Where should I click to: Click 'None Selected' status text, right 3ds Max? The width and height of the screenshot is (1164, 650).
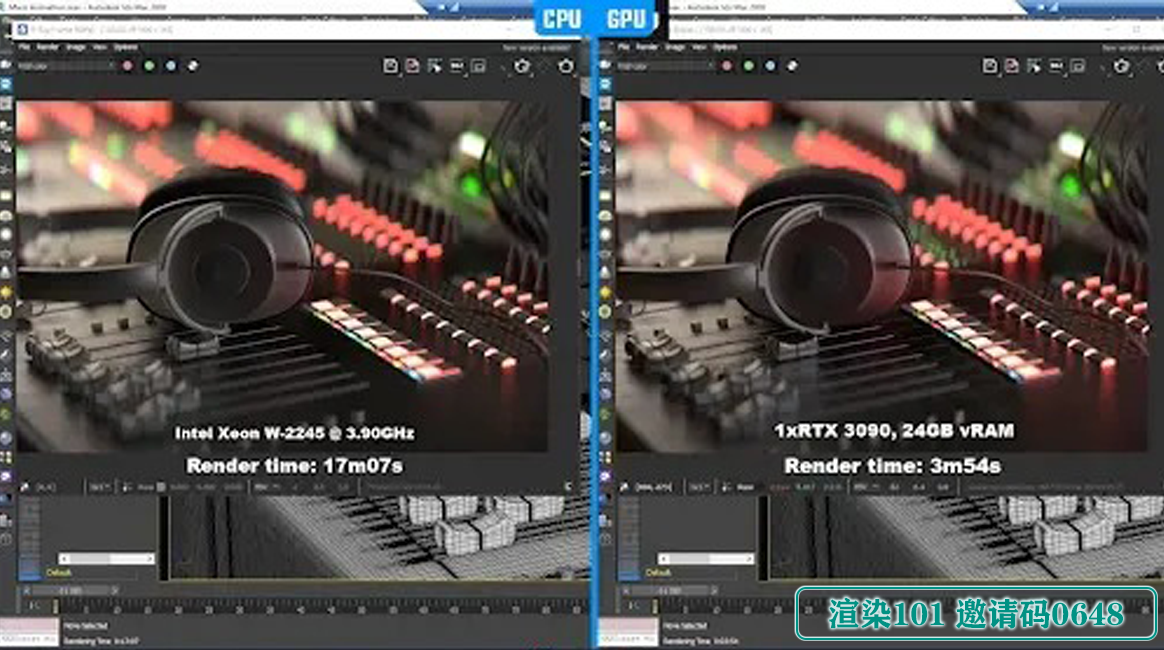[x=684, y=626]
